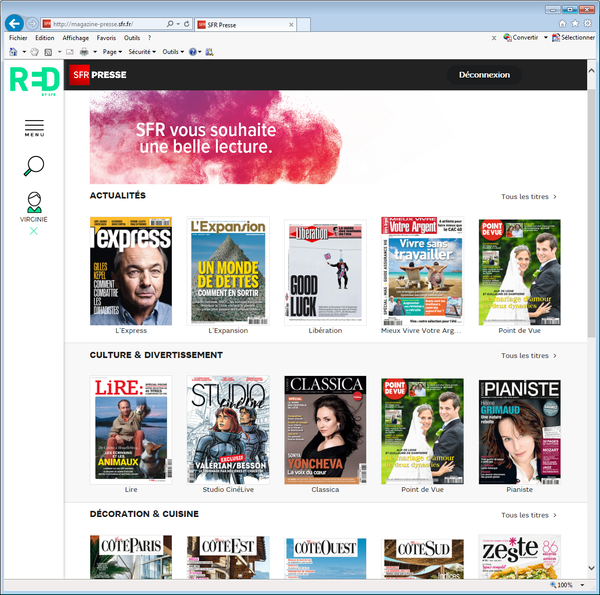Screen dimensions: 600x595
Task: Click the browser forward arrow button
Action: (33, 24)
